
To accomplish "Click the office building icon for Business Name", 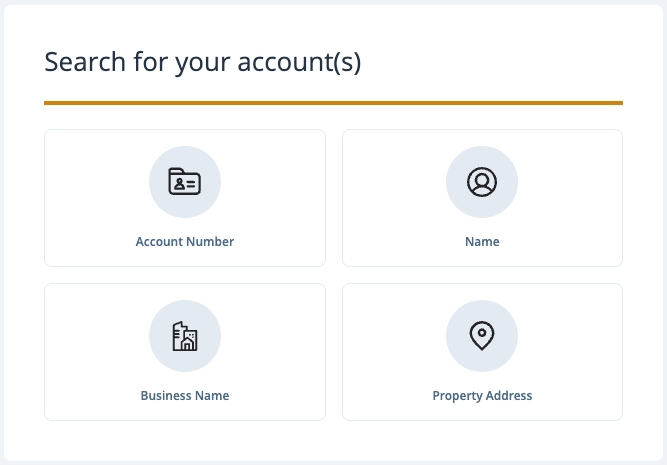I will (x=185, y=336).
